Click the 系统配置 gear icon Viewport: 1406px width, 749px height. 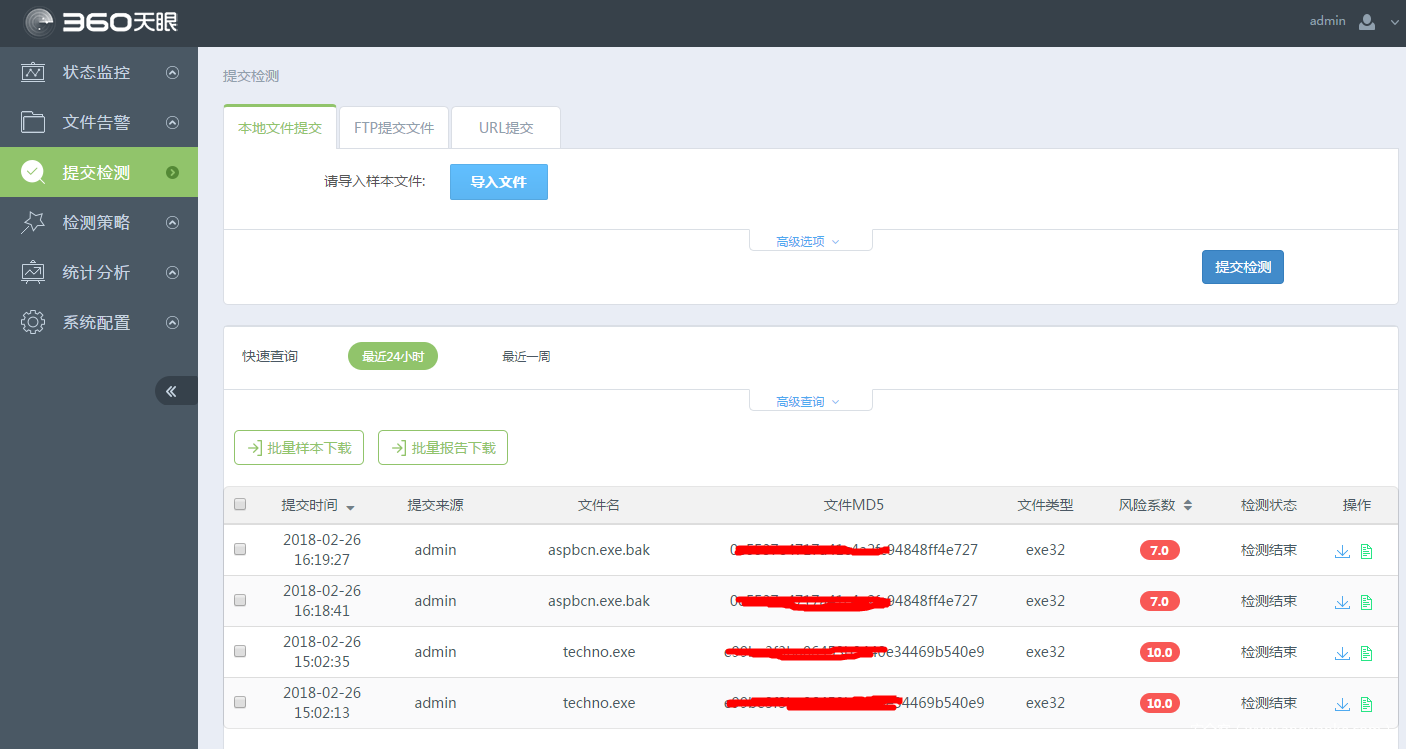[34, 322]
